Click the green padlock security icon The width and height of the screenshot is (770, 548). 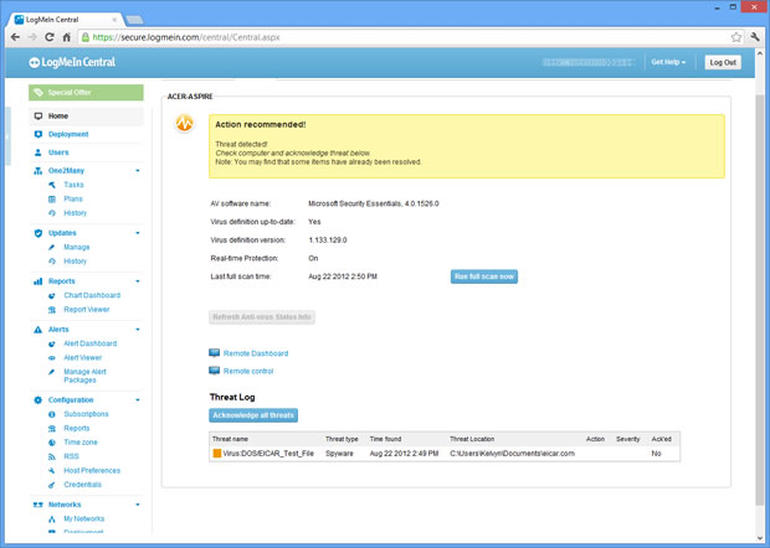(x=85, y=37)
